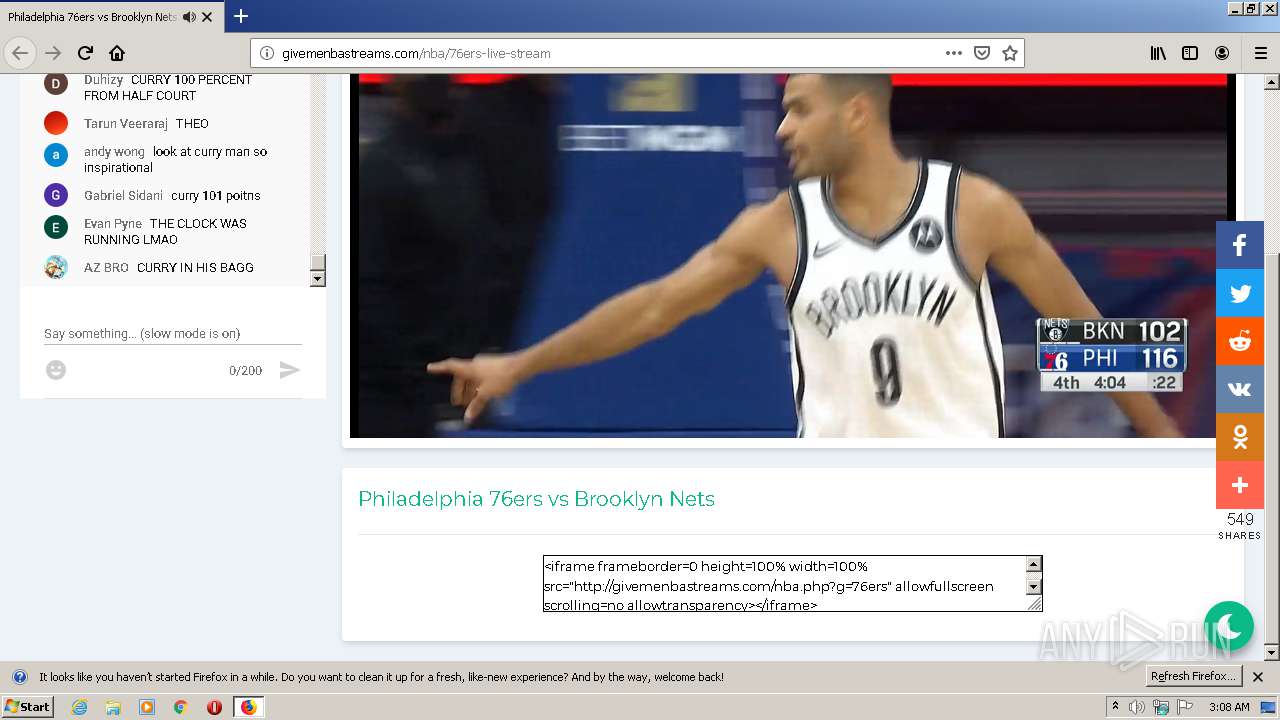Dismiss the Firefox refresh notification bar
Image resolution: width=1280 pixels, height=720 pixels.
coord(1258,677)
